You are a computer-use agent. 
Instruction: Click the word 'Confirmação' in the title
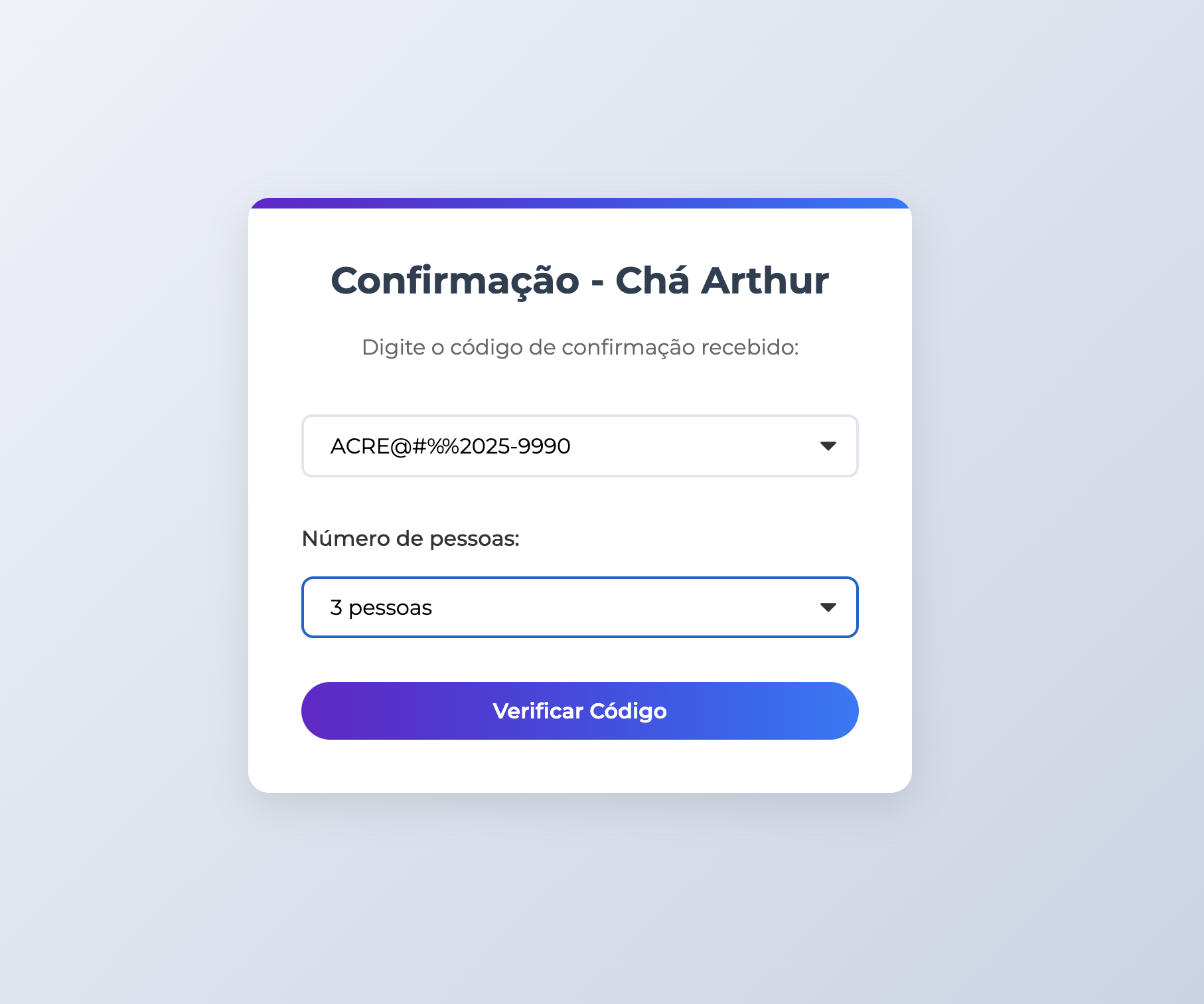click(x=455, y=280)
